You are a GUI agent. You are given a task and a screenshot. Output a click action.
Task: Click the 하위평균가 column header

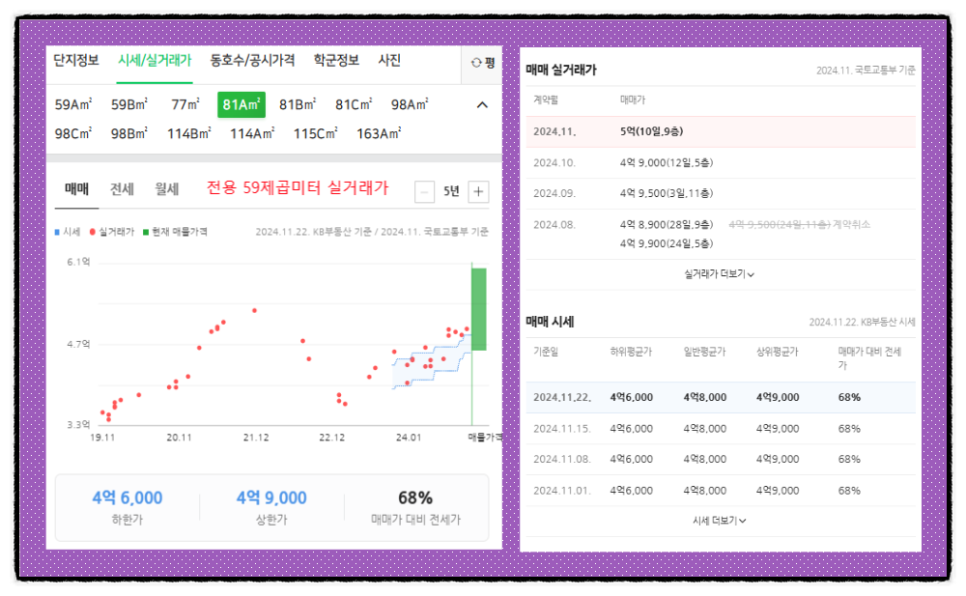(631, 351)
